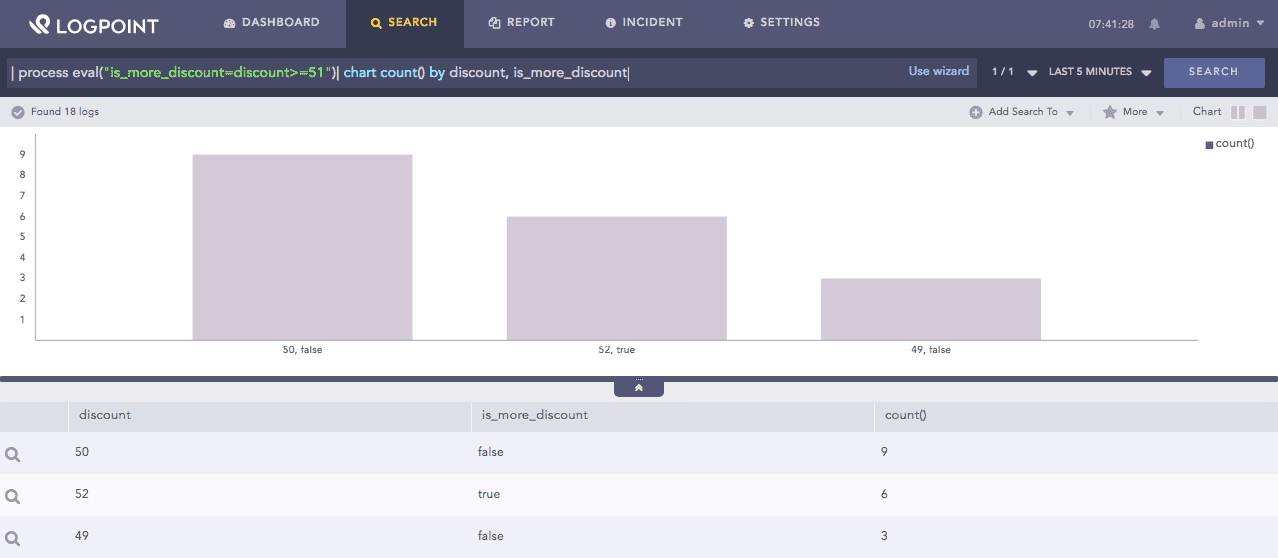This screenshot has width=1278, height=558.
Task: Switch chart to full-width layout icon
Action: coord(1260,113)
